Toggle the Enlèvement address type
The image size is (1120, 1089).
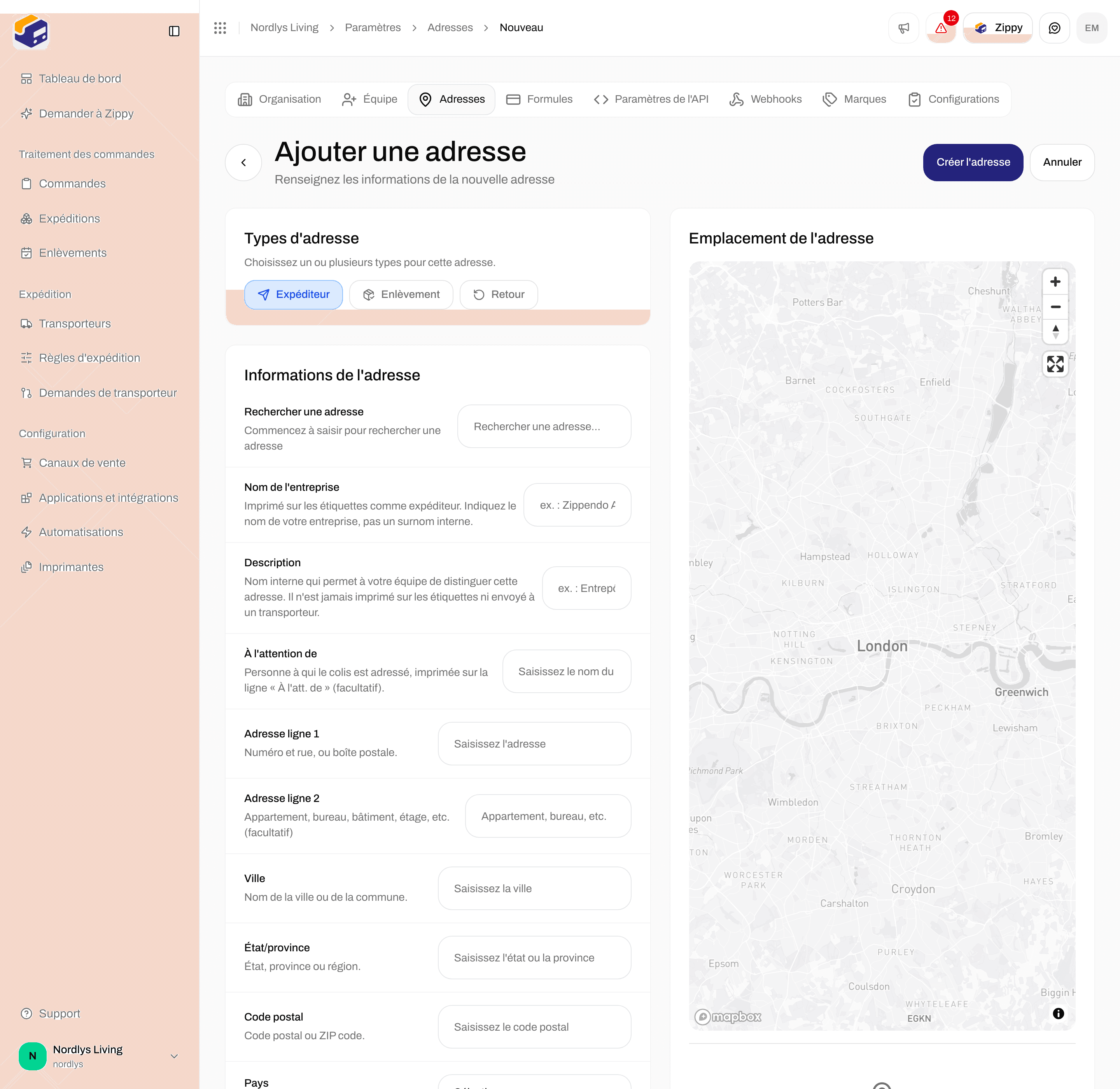[402, 294]
